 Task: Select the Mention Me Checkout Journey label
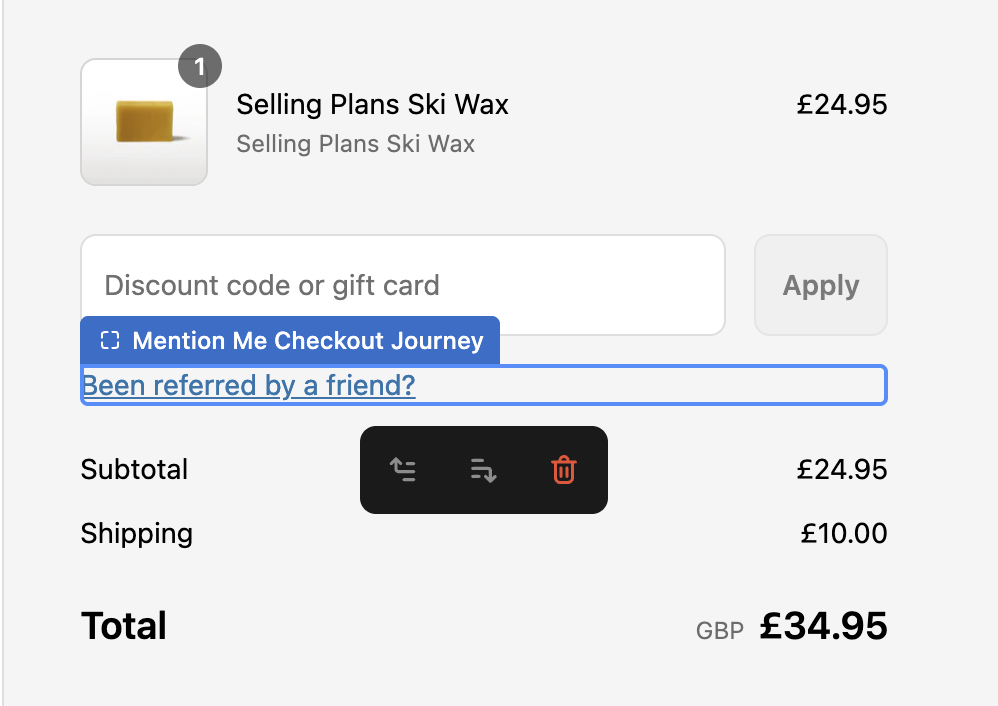(307, 341)
